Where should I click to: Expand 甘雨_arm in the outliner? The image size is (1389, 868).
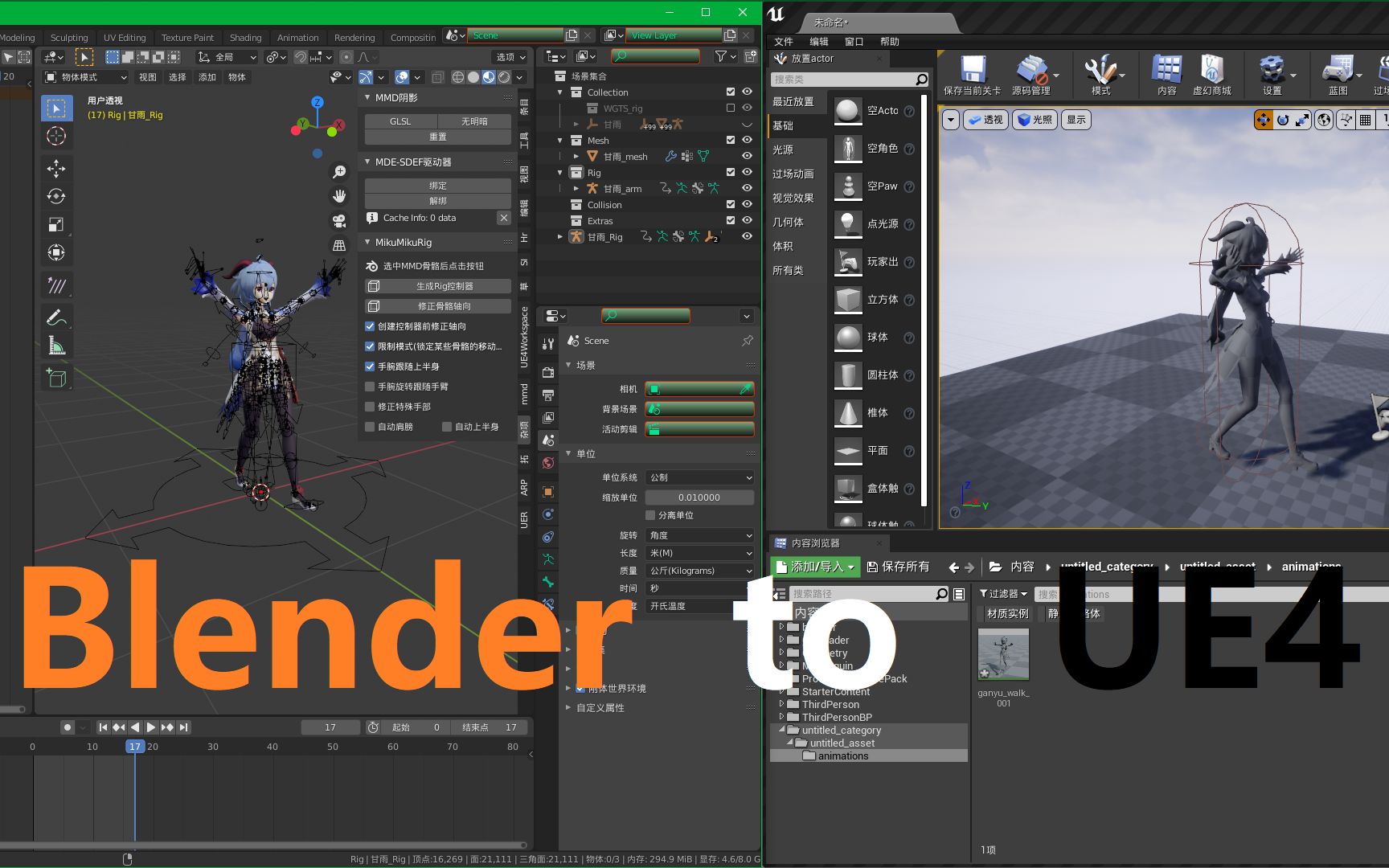576,188
